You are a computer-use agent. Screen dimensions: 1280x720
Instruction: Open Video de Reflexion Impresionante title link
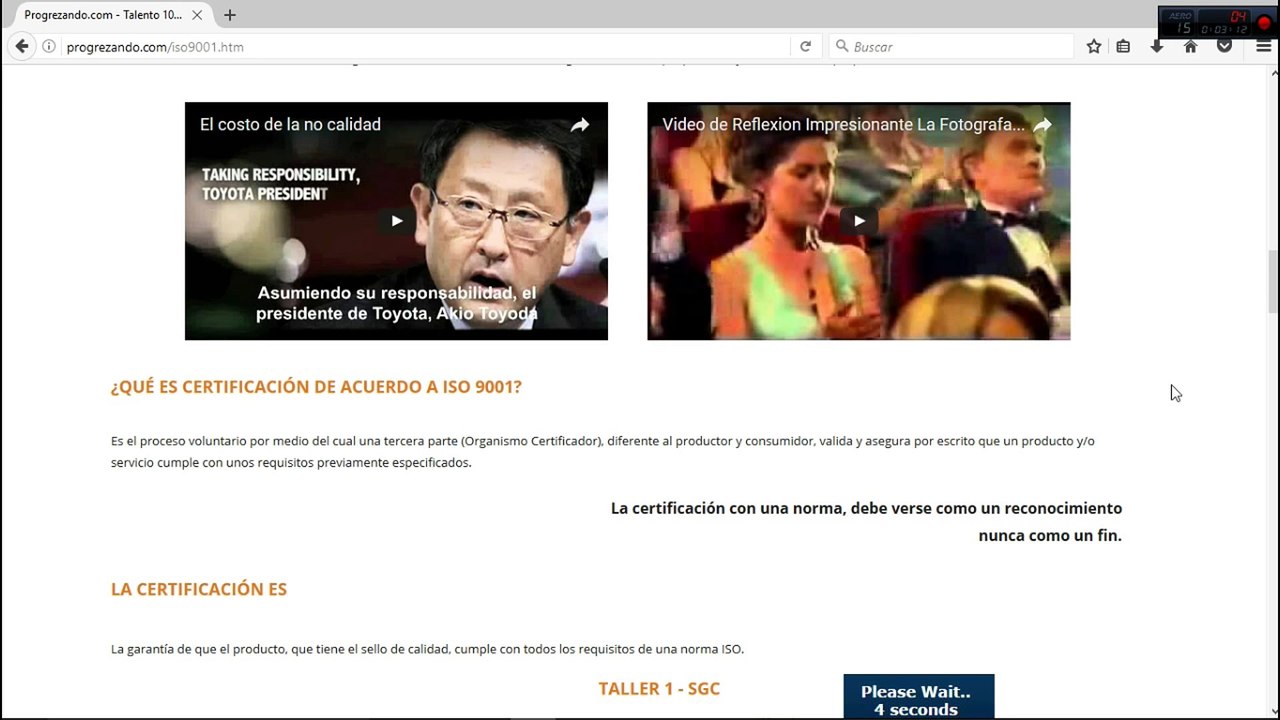[x=843, y=124]
